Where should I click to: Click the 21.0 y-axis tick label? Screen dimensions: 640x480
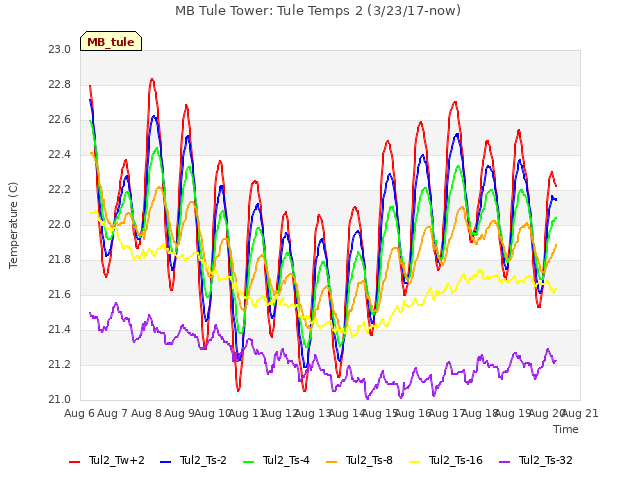pos(60,400)
